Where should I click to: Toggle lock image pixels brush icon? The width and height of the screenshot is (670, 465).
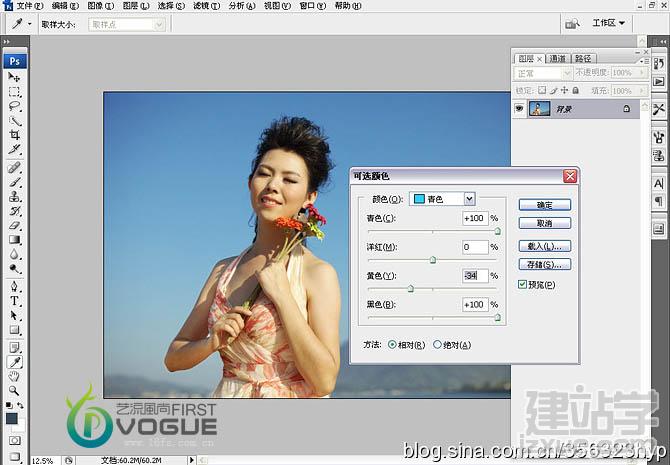[554, 90]
